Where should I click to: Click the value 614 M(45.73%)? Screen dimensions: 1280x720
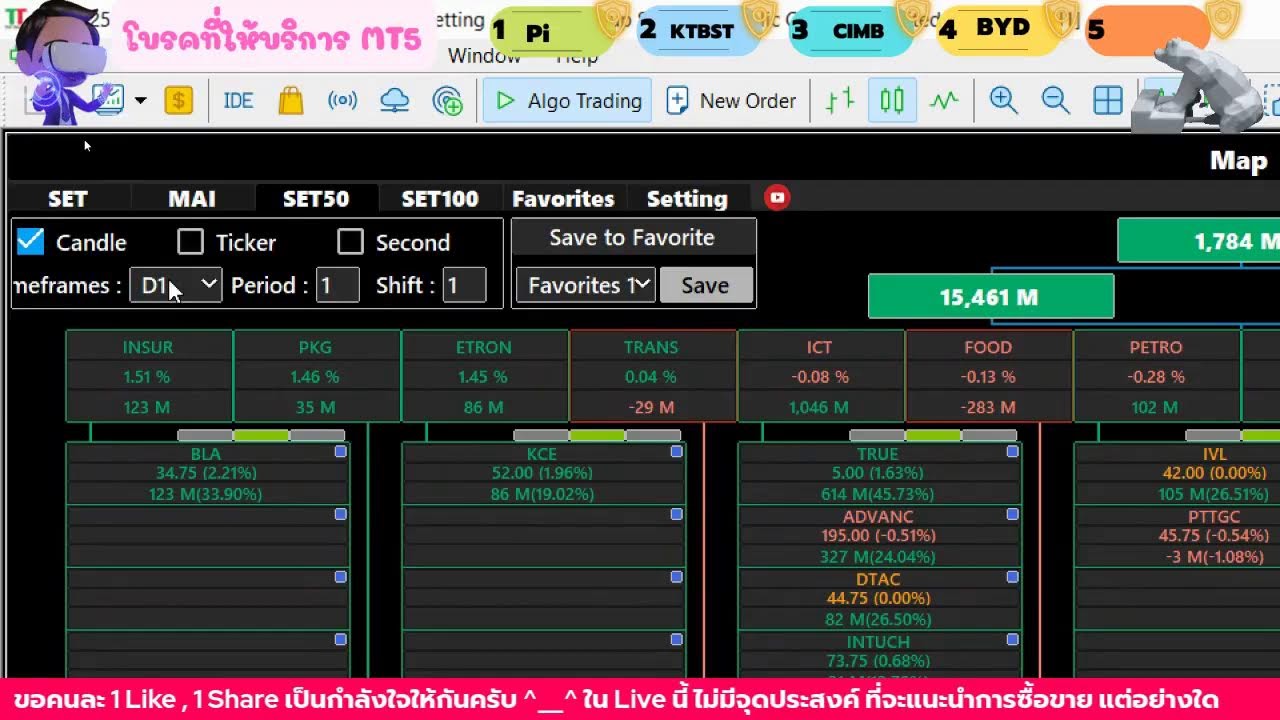878,494
